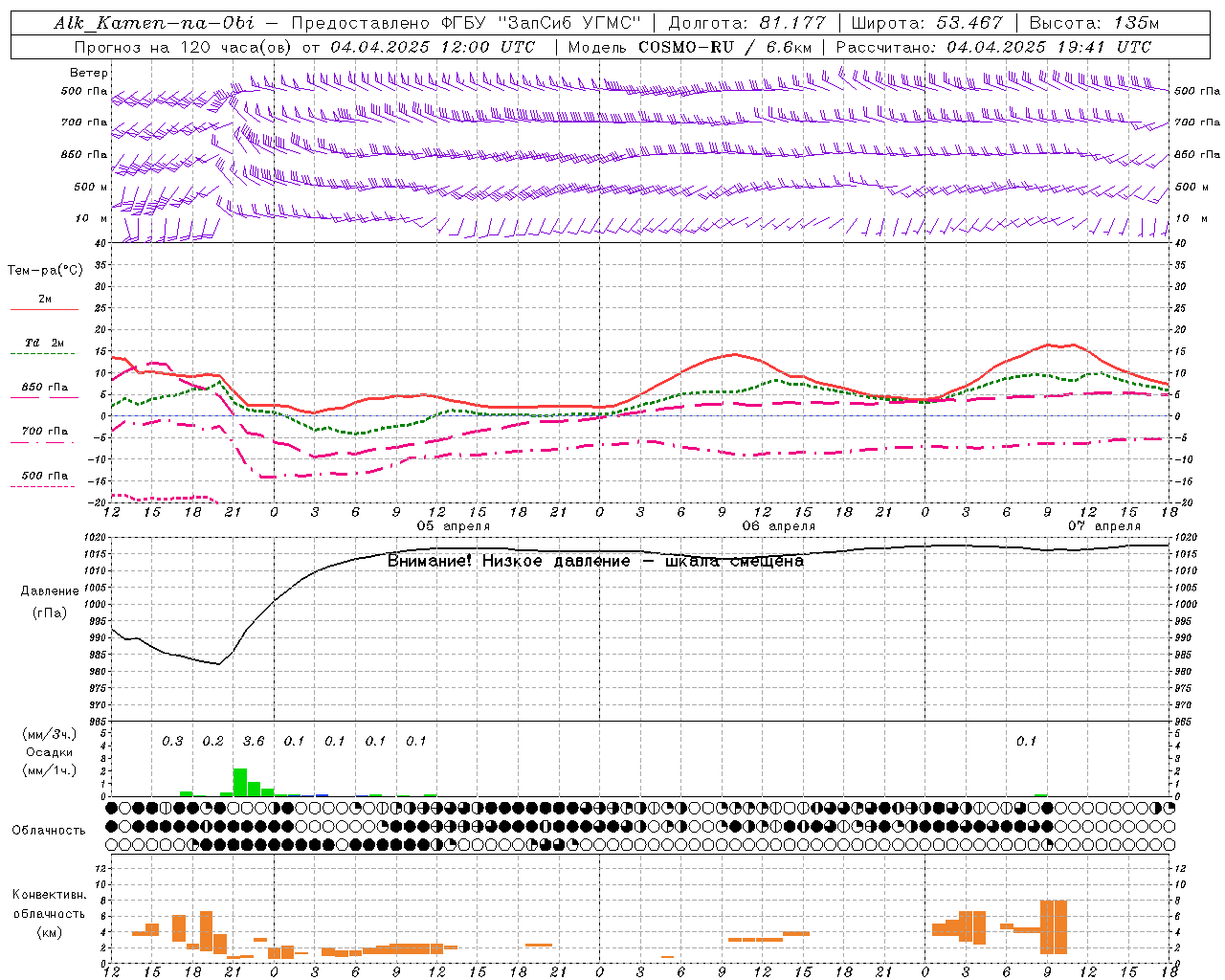Click the 3.6 precipitation total value

(254, 742)
